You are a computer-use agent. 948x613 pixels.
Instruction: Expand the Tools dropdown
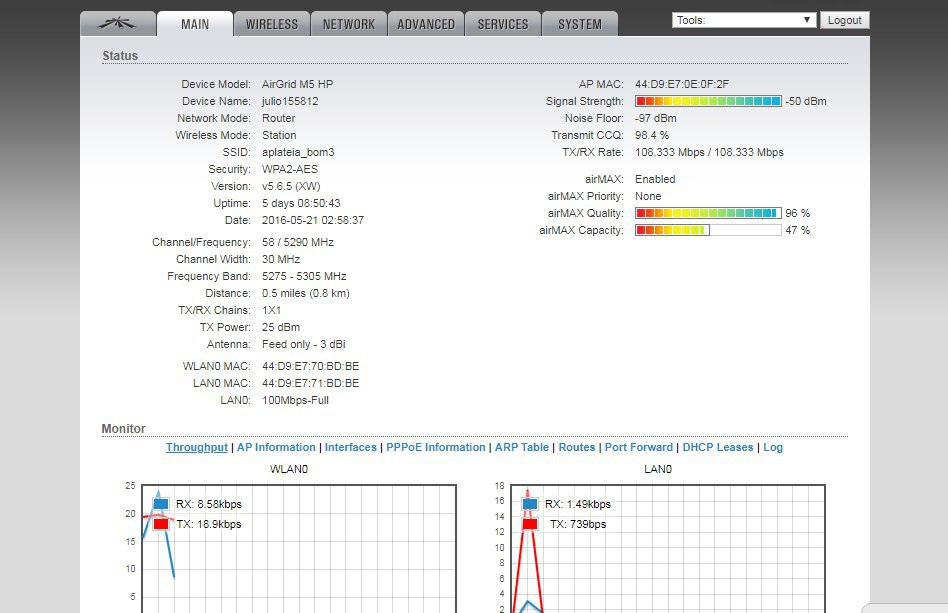point(744,20)
